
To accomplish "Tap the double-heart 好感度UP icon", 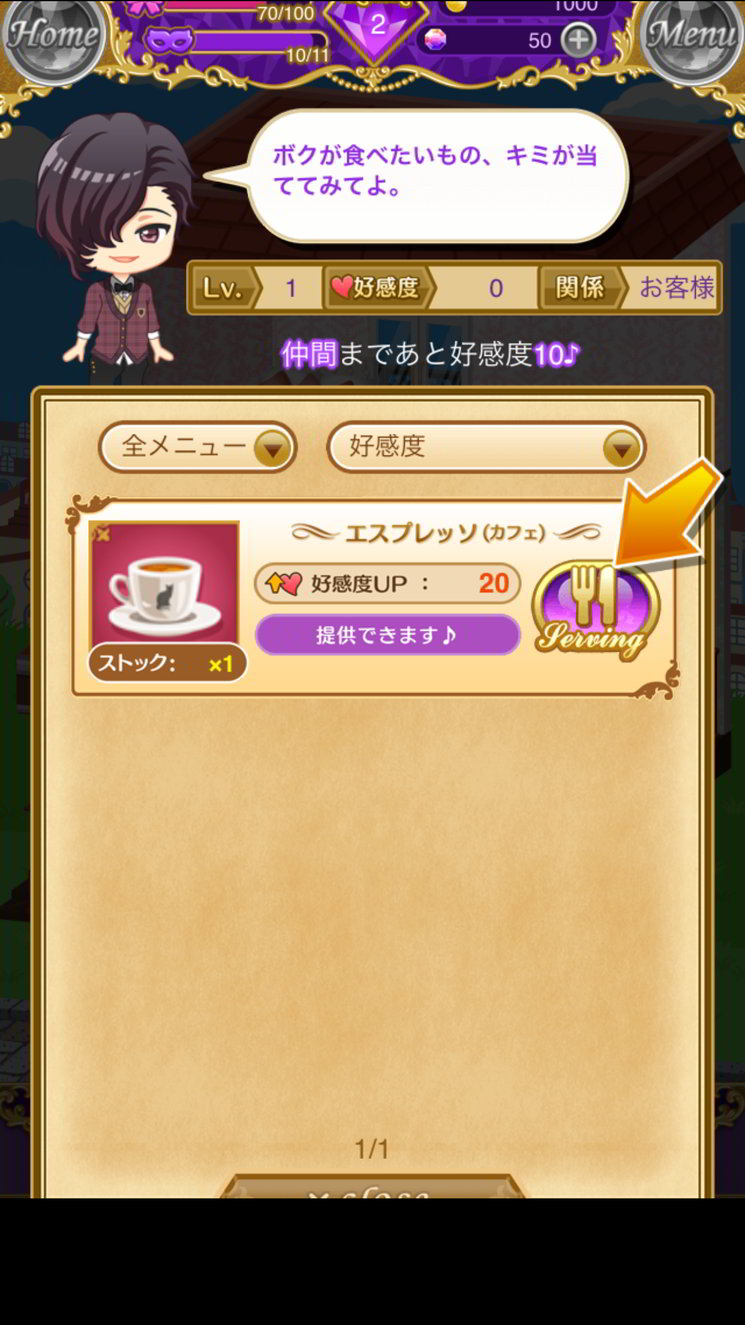I will [x=284, y=583].
